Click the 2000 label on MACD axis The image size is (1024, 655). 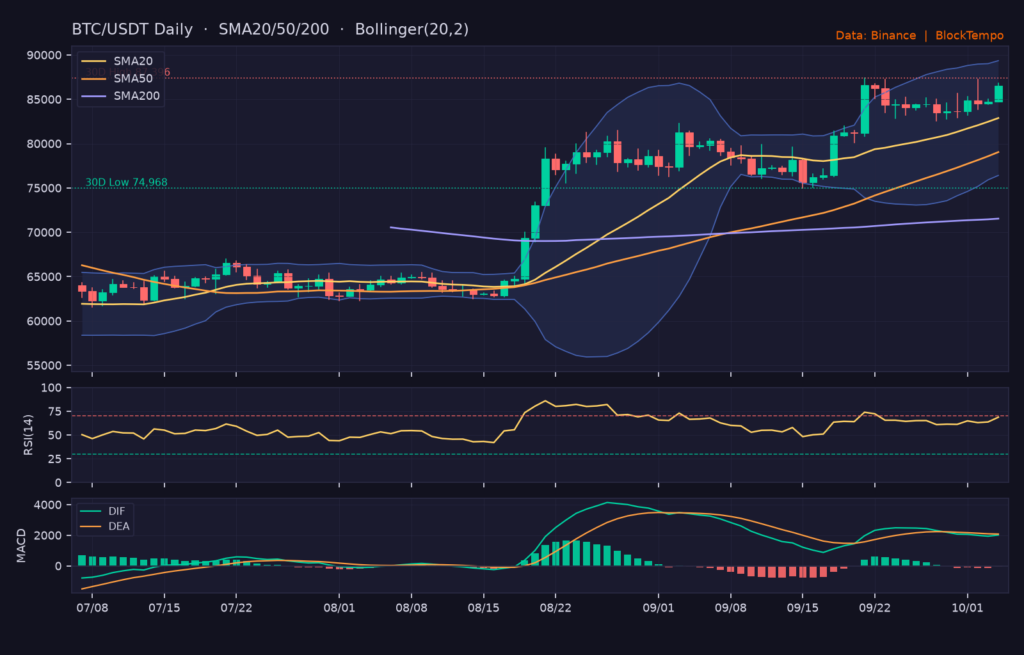tap(48, 536)
